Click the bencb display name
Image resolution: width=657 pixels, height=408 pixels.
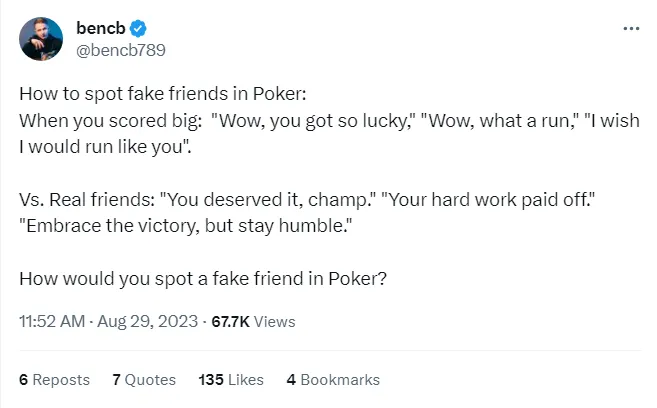98,30
